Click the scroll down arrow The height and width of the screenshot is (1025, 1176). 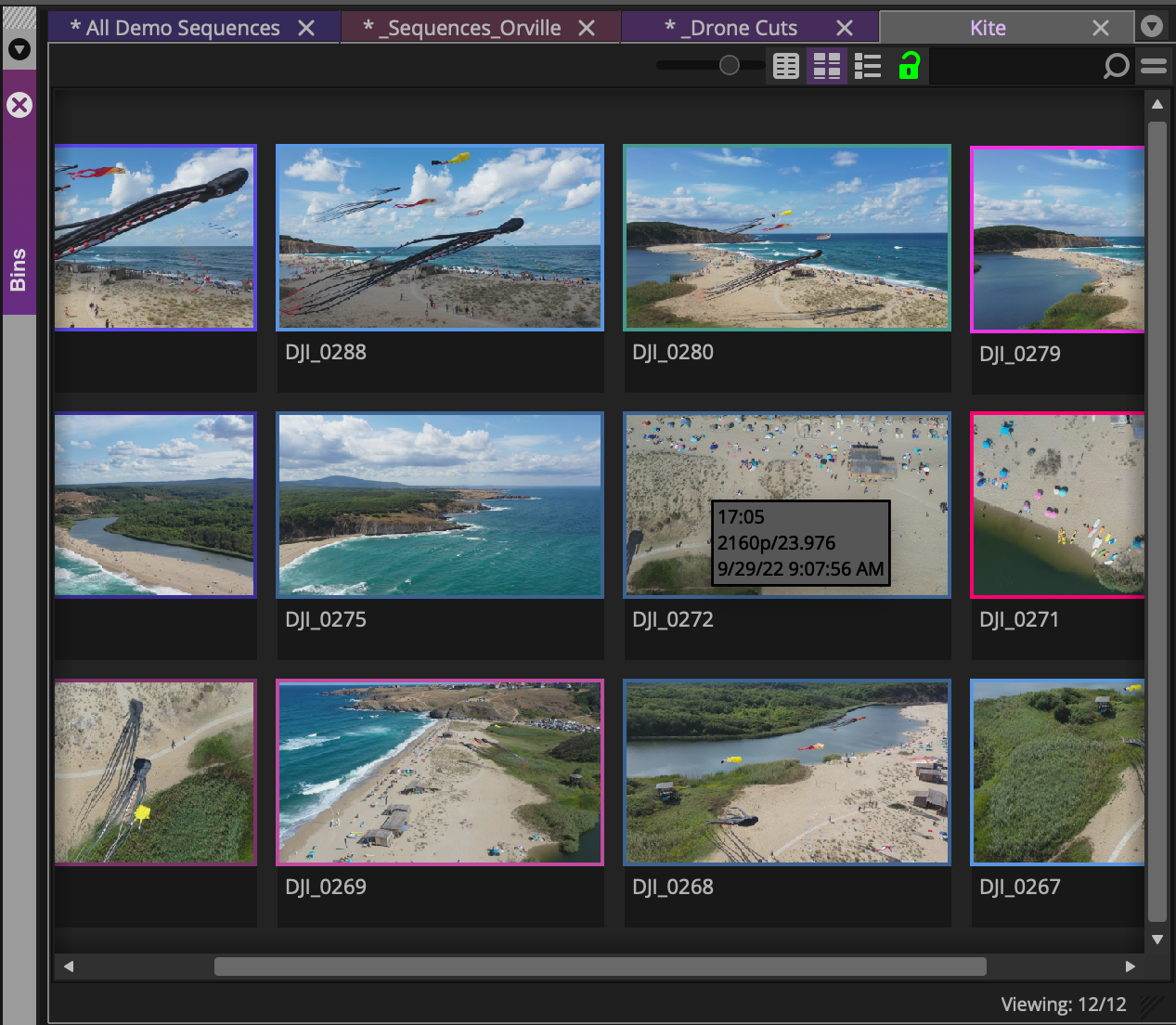point(1157,940)
